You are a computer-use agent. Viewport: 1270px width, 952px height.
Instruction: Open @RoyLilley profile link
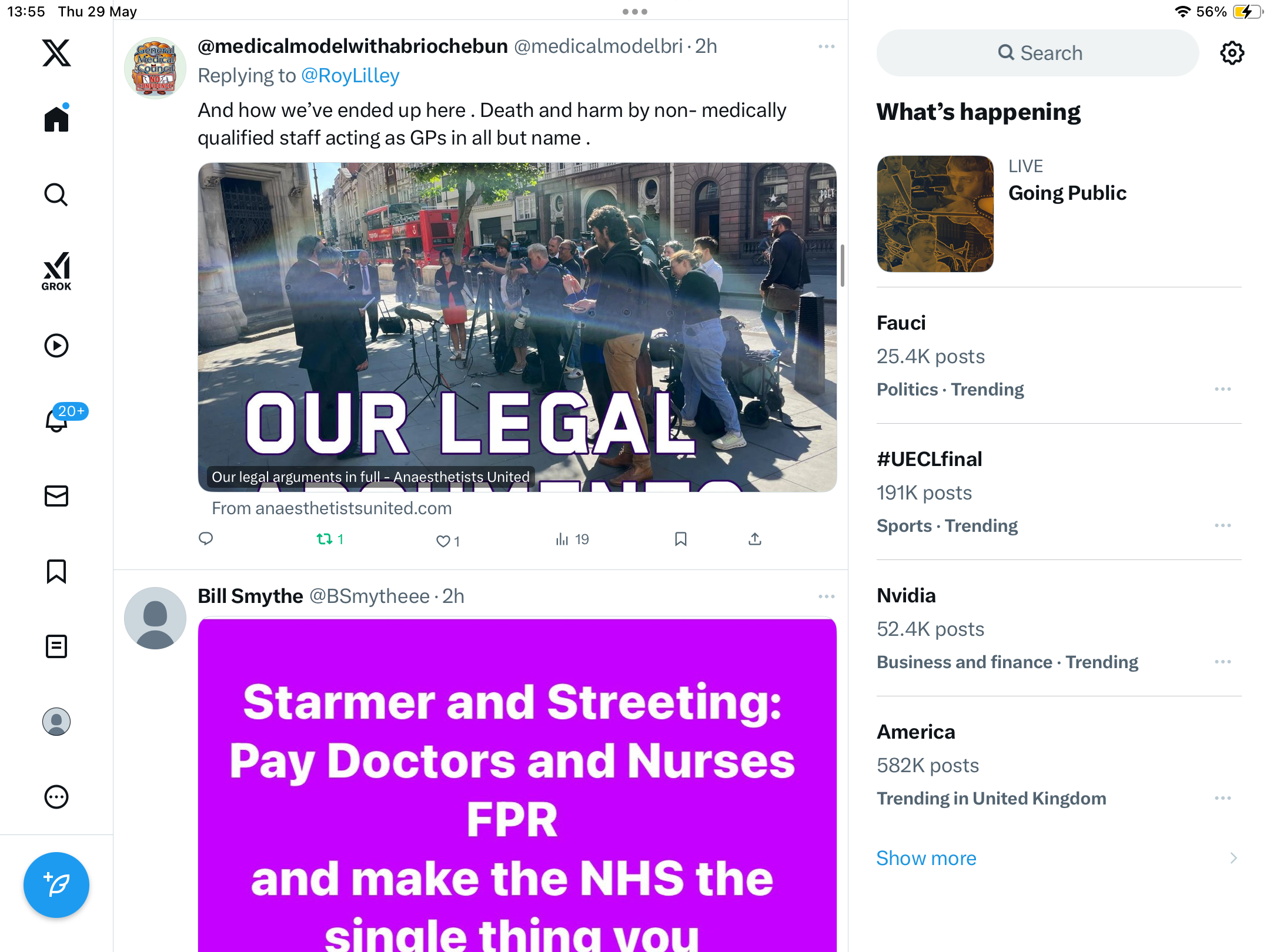coord(350,75)
